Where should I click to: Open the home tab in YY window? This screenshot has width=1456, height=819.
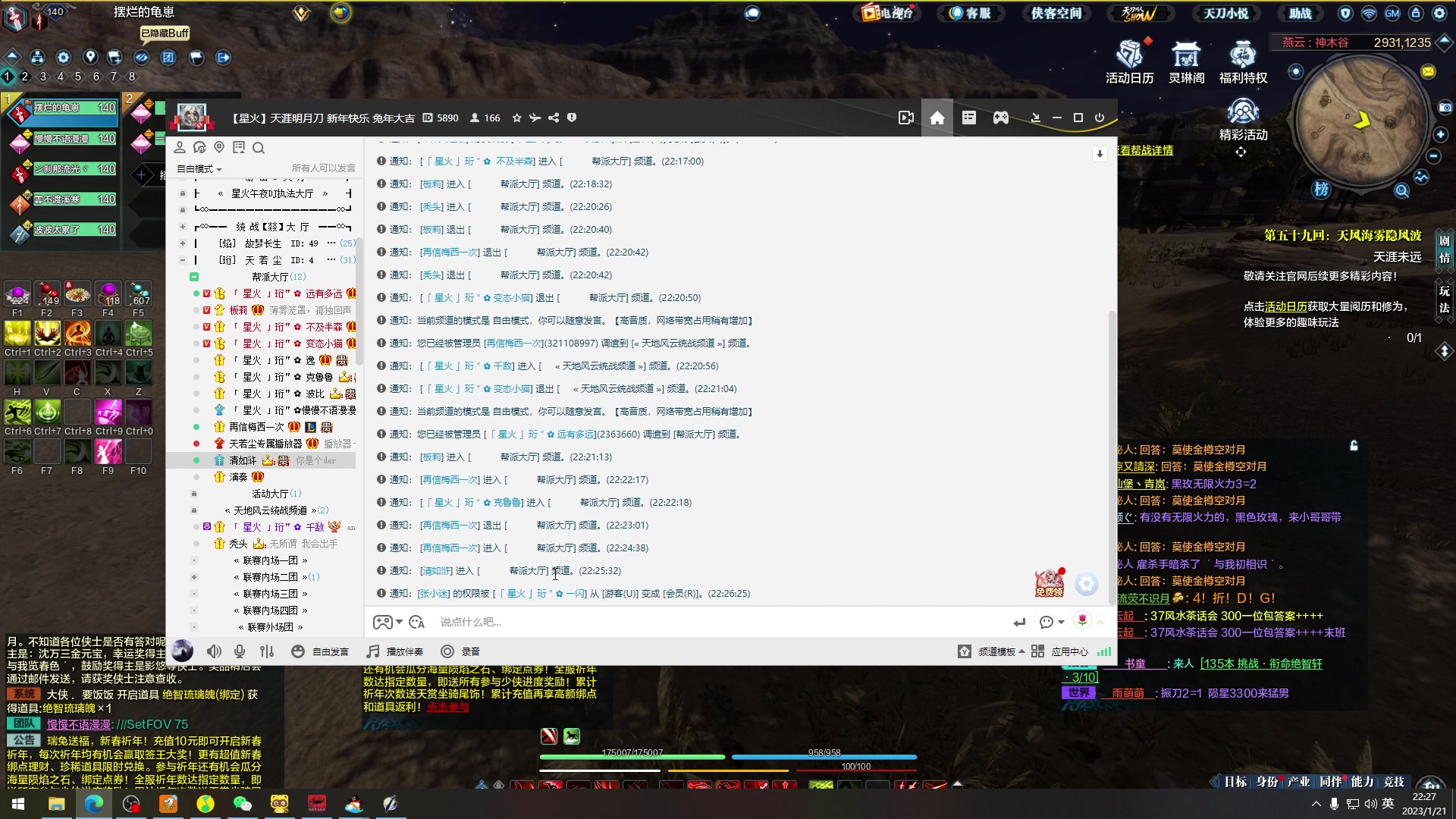coord(937,118)
